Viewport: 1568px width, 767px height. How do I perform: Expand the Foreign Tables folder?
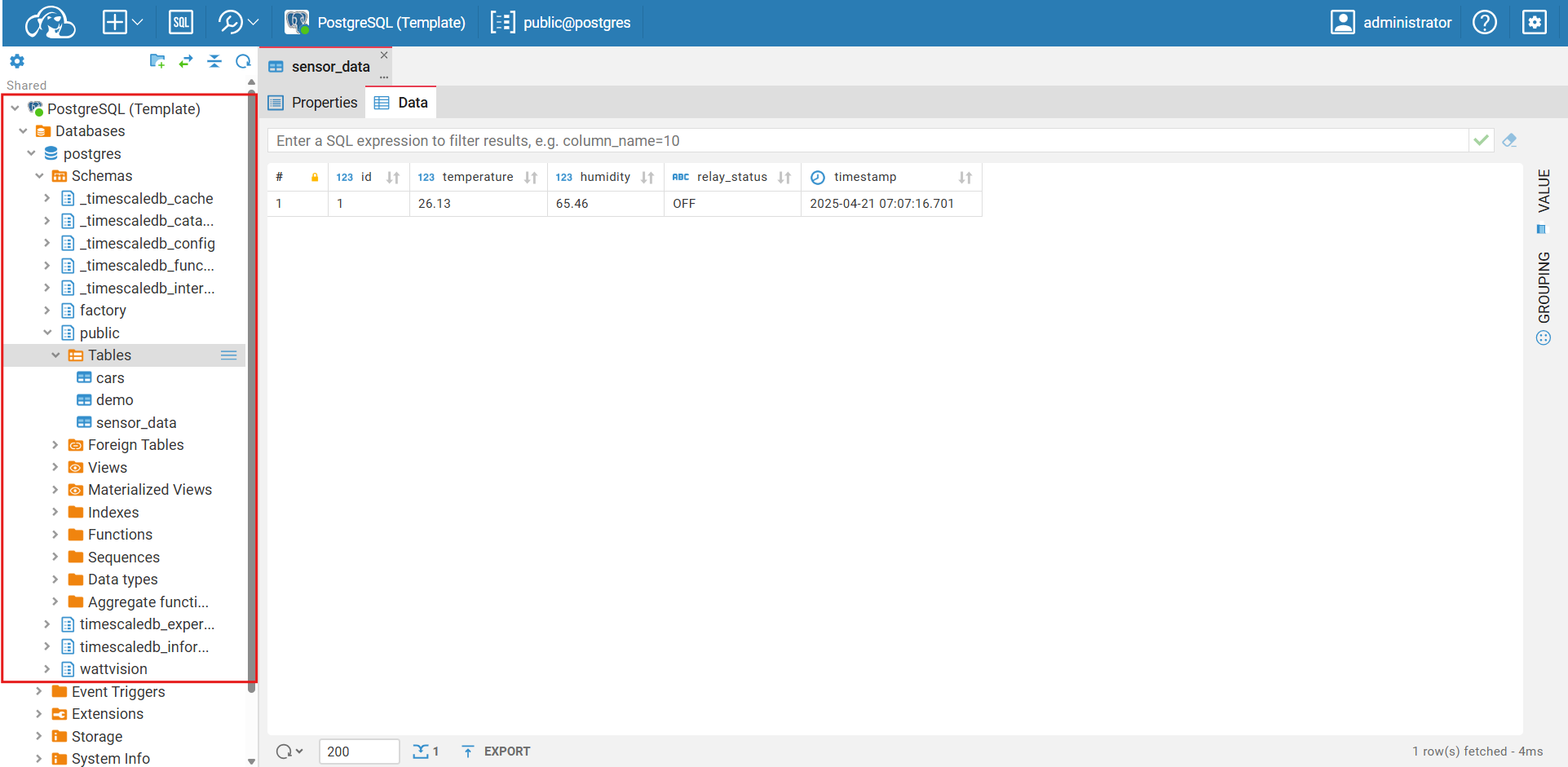[x=55, y=445]
